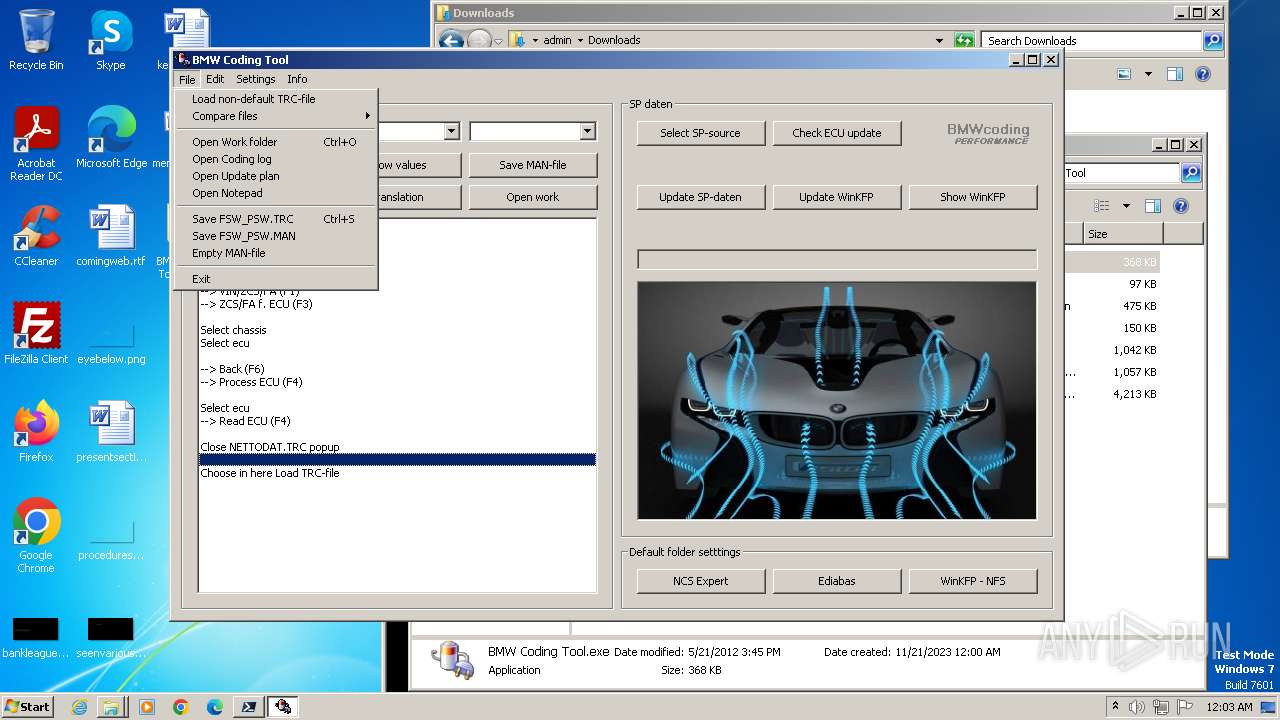Viewport: 1280px width, 720px height.
Task: Click the Action Center flag icon
Action: point(1185,707)
